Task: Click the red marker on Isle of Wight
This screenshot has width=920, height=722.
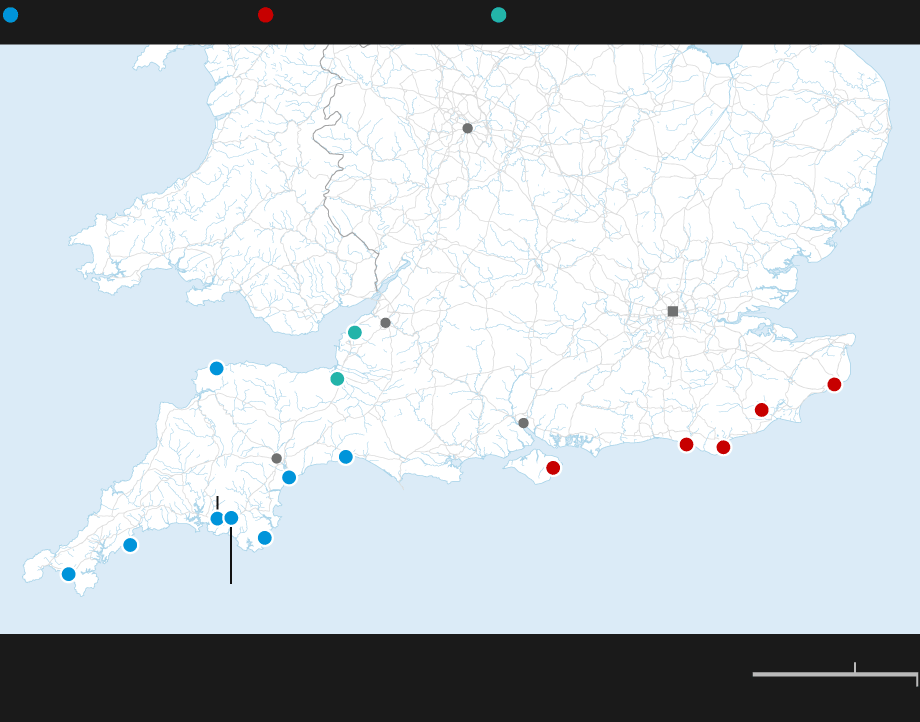Action: [553, 468]
